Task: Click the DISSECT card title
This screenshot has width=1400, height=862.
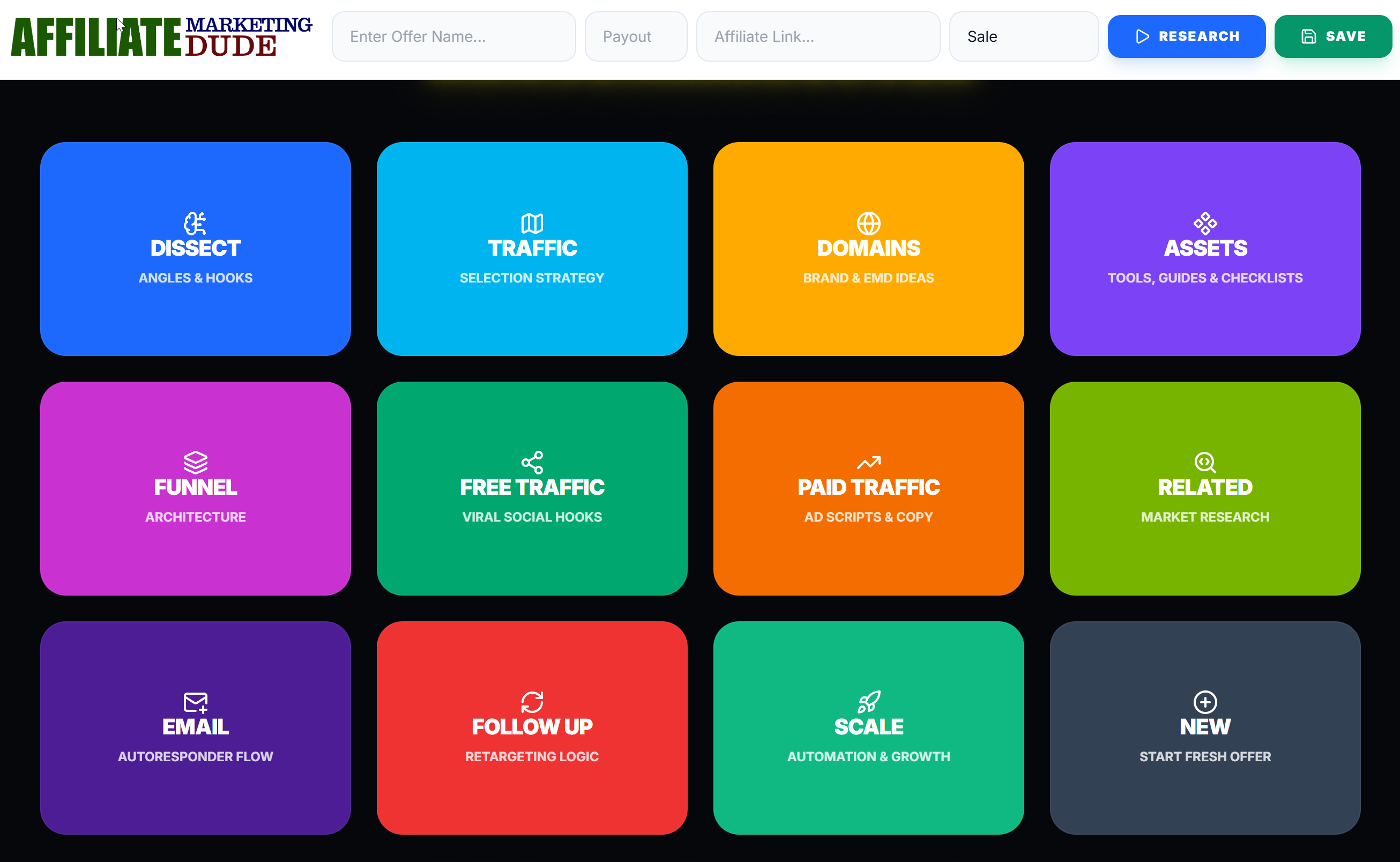Action: [195, 248]
